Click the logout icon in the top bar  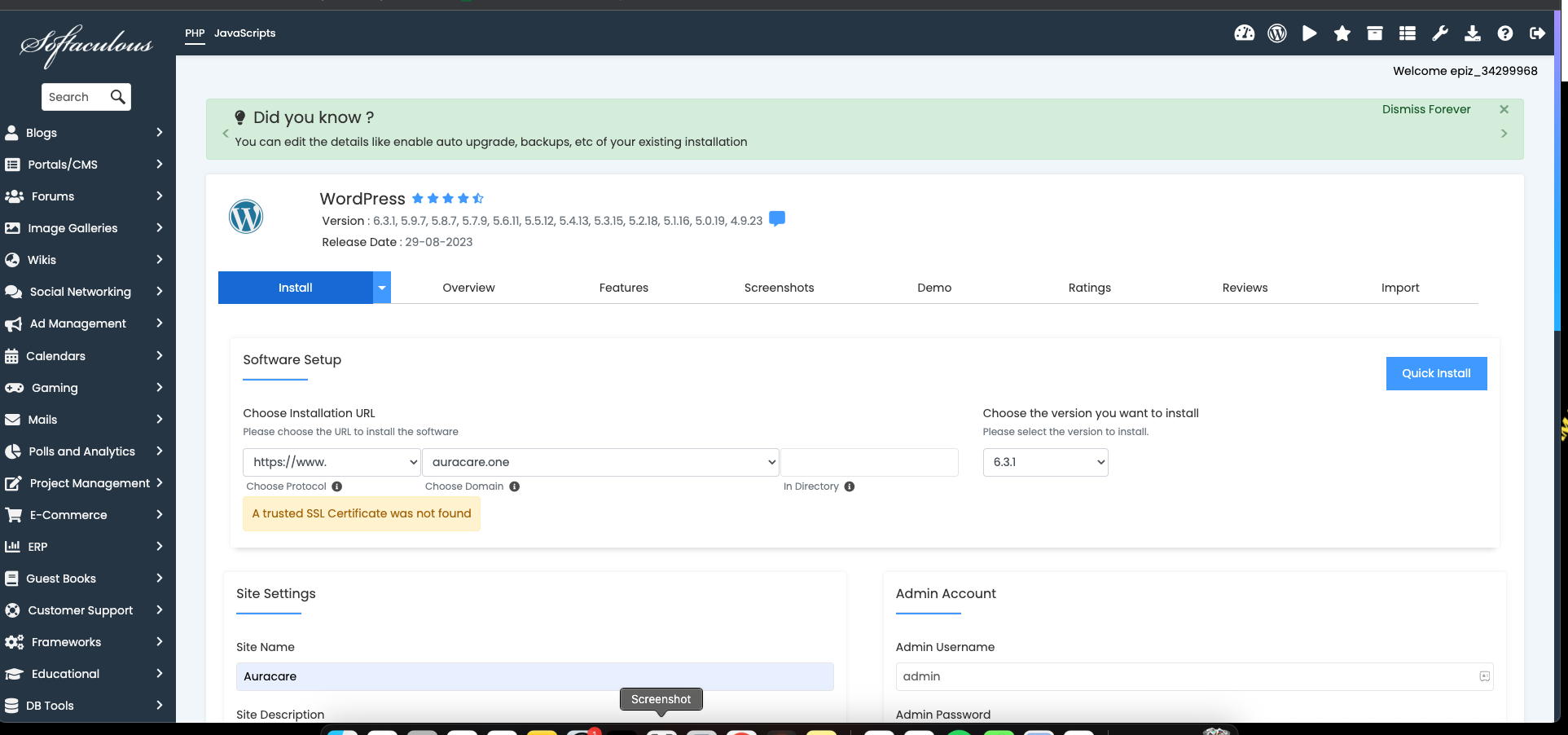click(1537, 33)
